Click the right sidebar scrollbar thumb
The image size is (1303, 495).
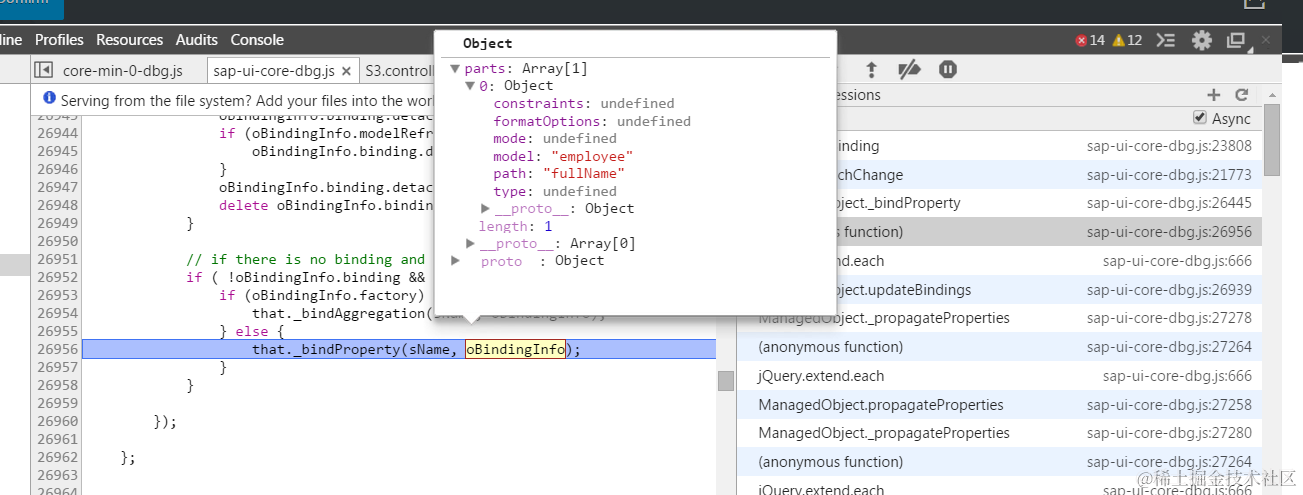coord(1272,138)
